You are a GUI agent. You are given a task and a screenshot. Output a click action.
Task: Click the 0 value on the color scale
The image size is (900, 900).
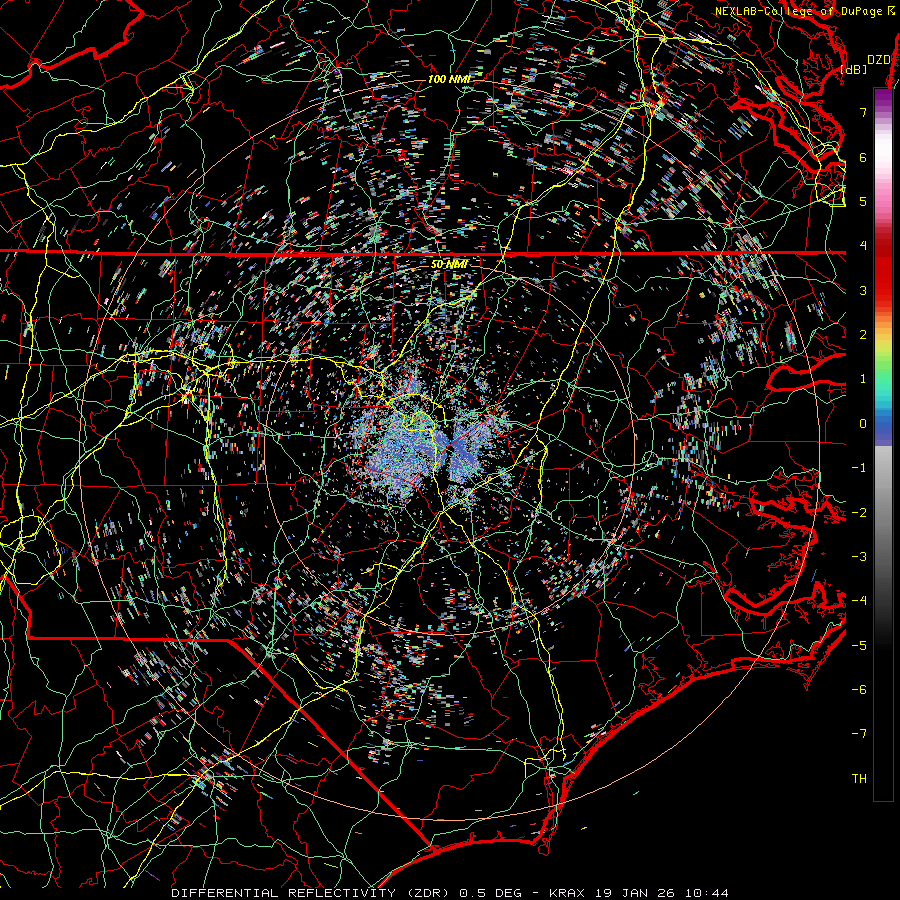pyautogui.click(x=863, y=424)
